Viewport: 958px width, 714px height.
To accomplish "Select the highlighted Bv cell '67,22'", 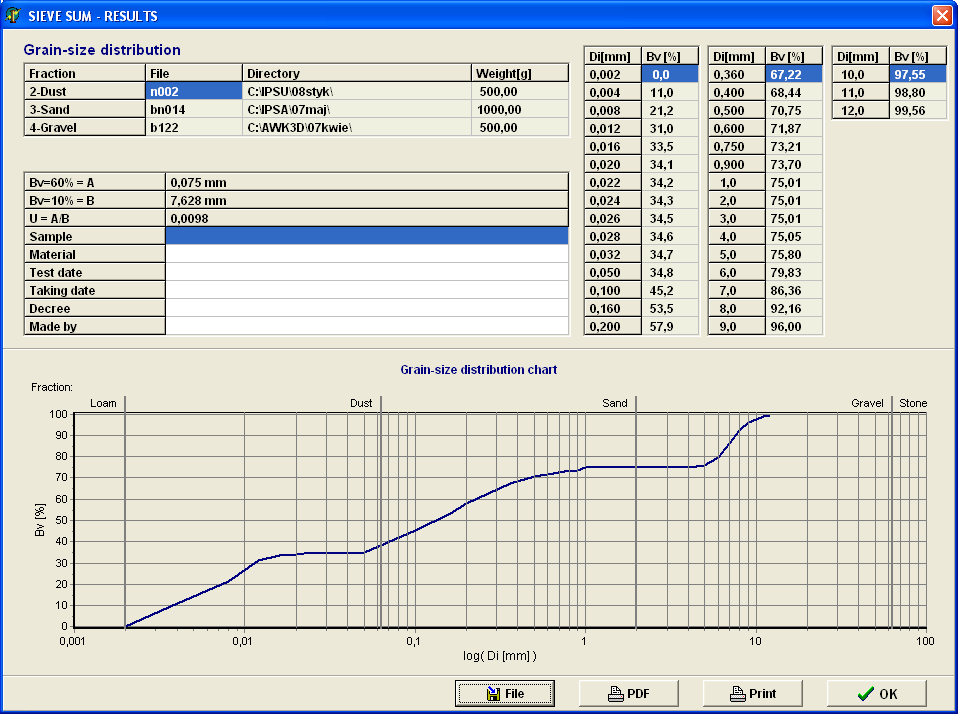I will point(794,75).
